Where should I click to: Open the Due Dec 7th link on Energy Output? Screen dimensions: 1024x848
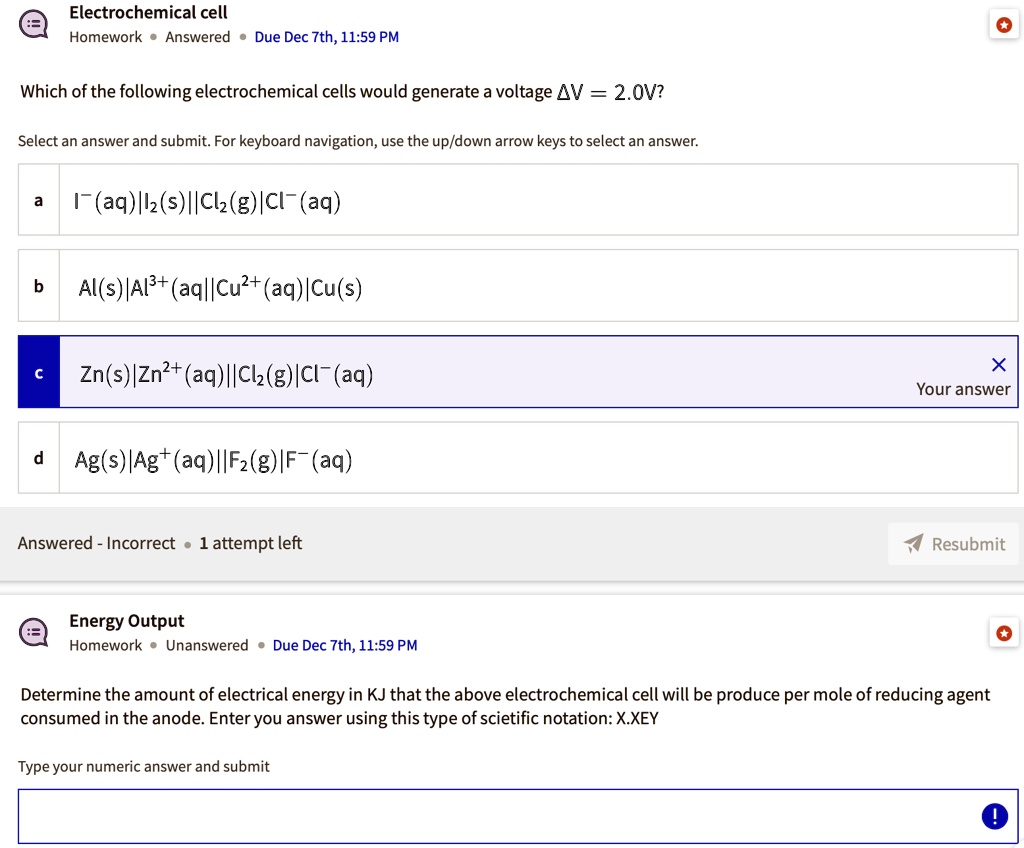(x=344, y=645)
